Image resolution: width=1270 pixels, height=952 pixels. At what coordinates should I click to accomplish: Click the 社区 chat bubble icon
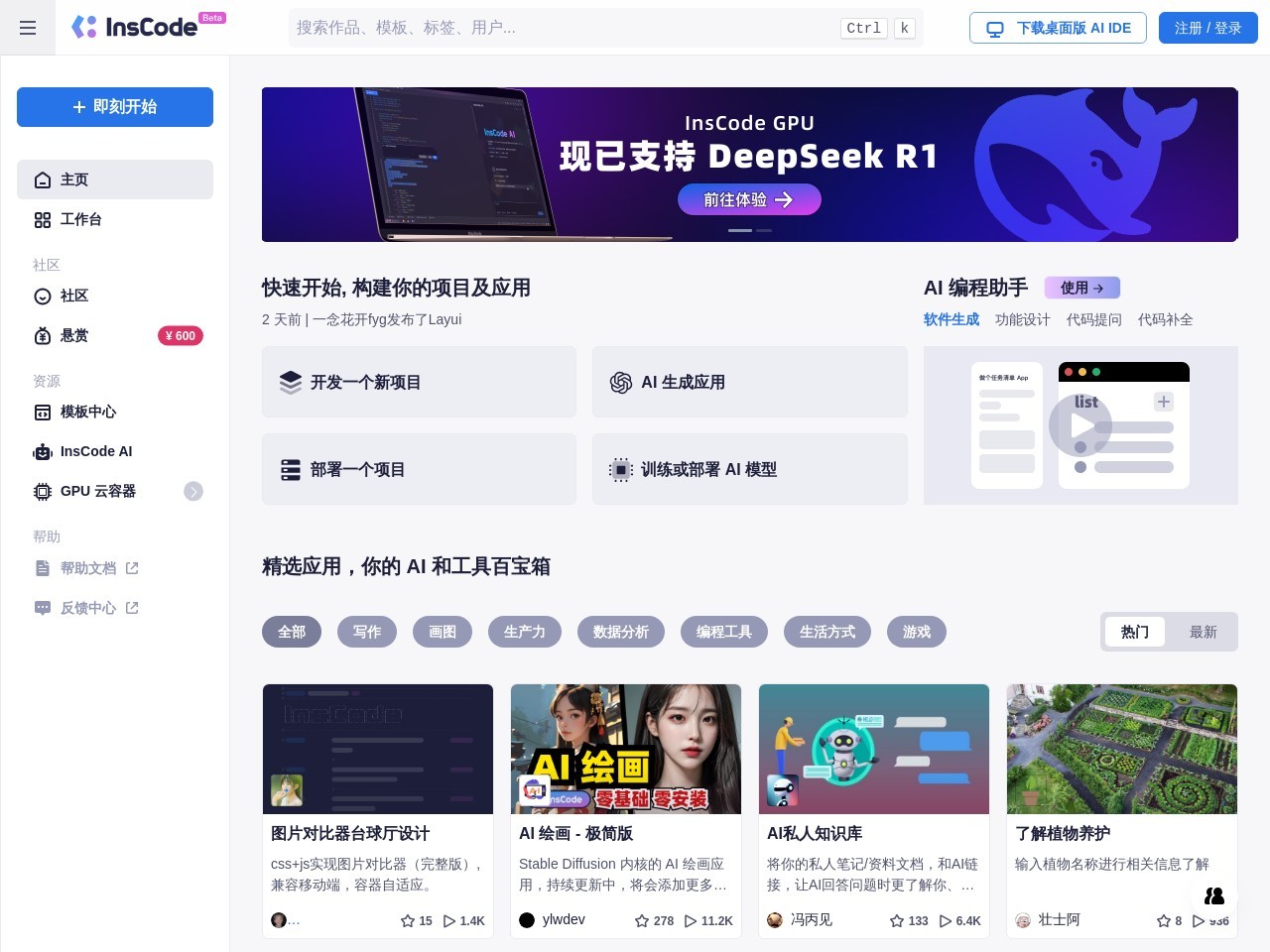(43, 296)
